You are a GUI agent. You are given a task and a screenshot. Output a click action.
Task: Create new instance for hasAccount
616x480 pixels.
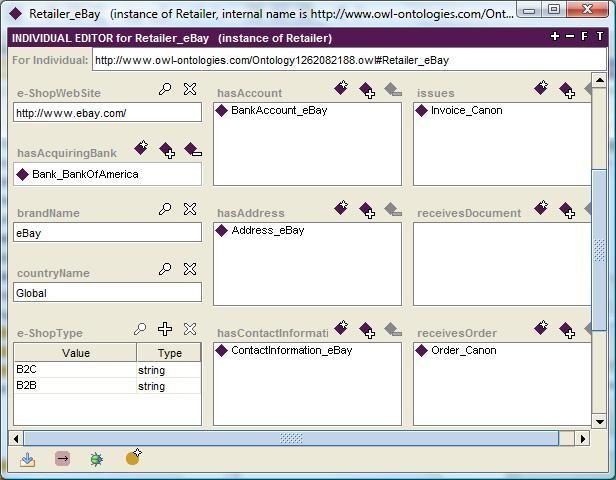click(341, 88)
